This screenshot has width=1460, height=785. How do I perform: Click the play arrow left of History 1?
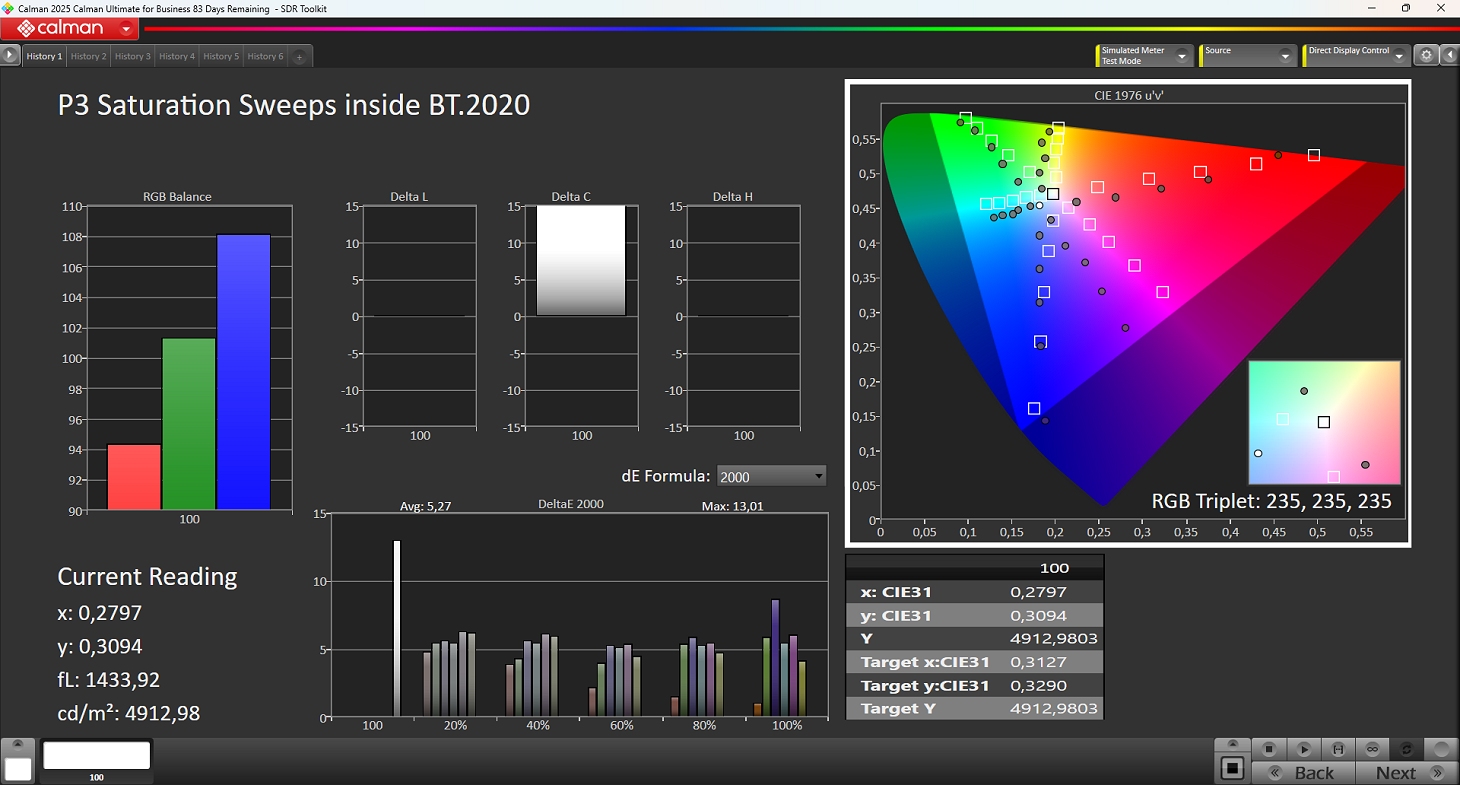[10, 56]
